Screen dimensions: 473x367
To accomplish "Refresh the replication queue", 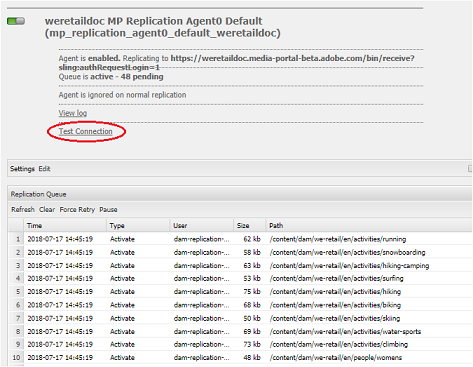I will [x=23, y=210].
